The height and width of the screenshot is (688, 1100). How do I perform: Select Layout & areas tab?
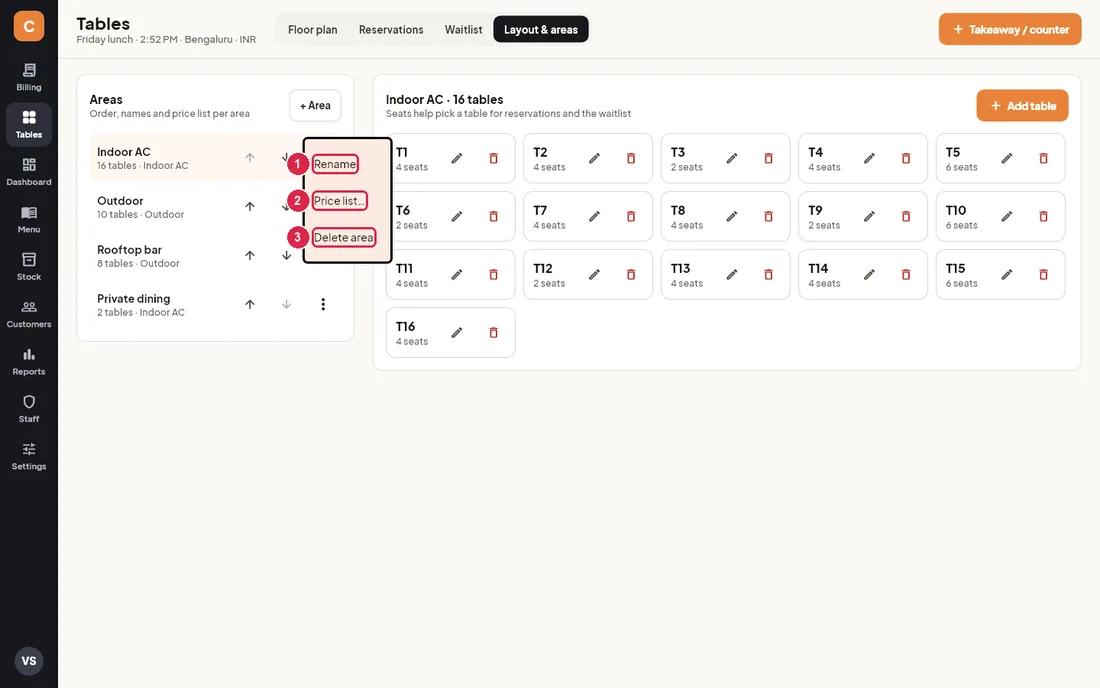pyautogui.click(x=540, y=29)
